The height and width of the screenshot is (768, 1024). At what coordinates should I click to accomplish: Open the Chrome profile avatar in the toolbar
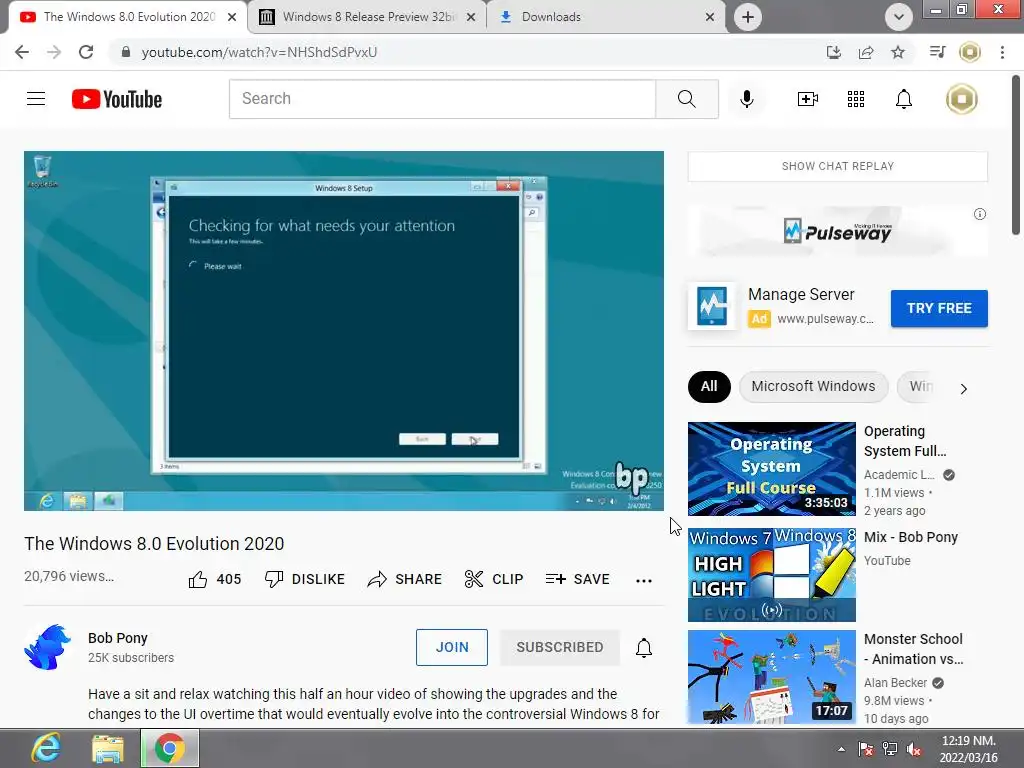click(970, 52)
